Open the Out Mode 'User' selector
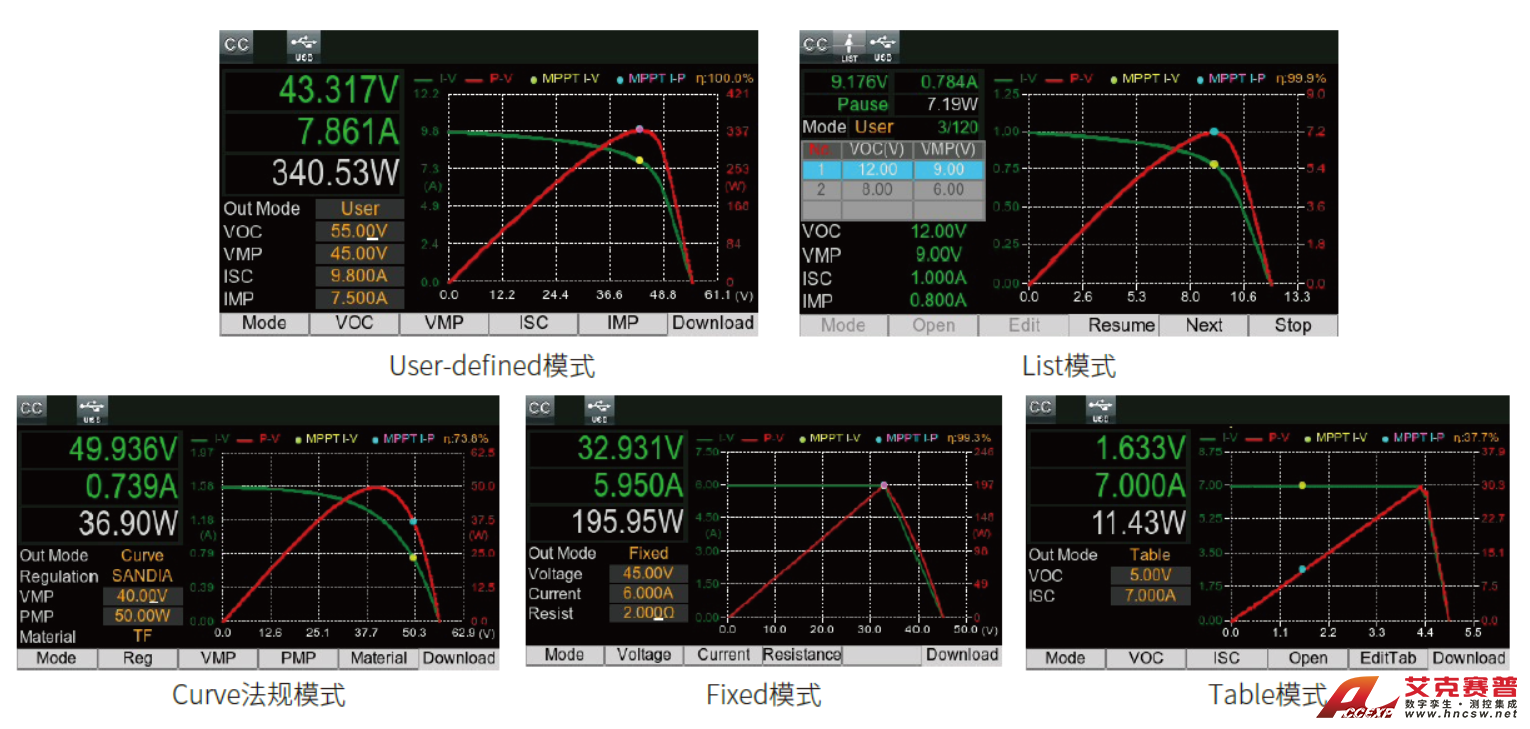Screen dimensions: 1530x729 (x=360, y=209)
